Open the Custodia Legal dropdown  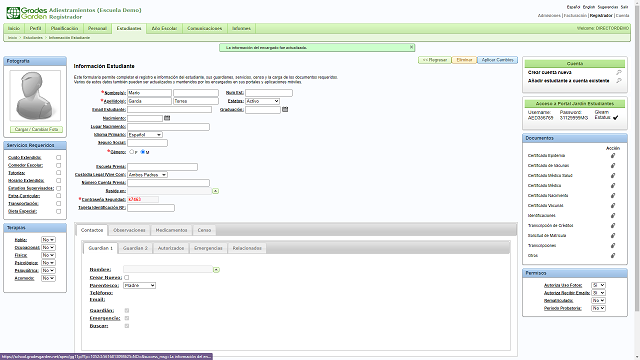pyautogui.click(x=147, y=175)
